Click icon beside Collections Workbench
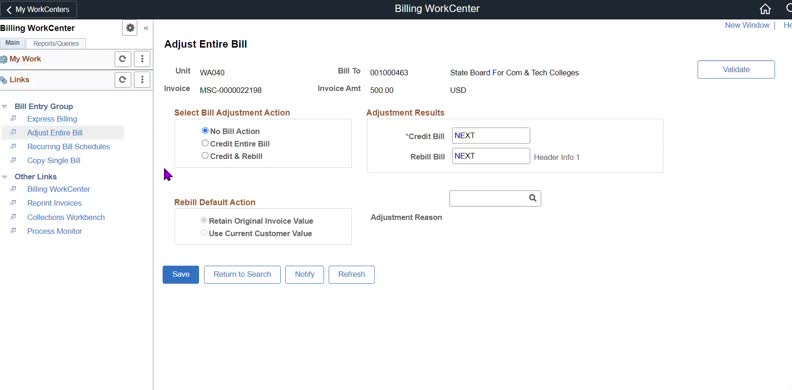Viewport: 792px width, 390px height. 14,217
